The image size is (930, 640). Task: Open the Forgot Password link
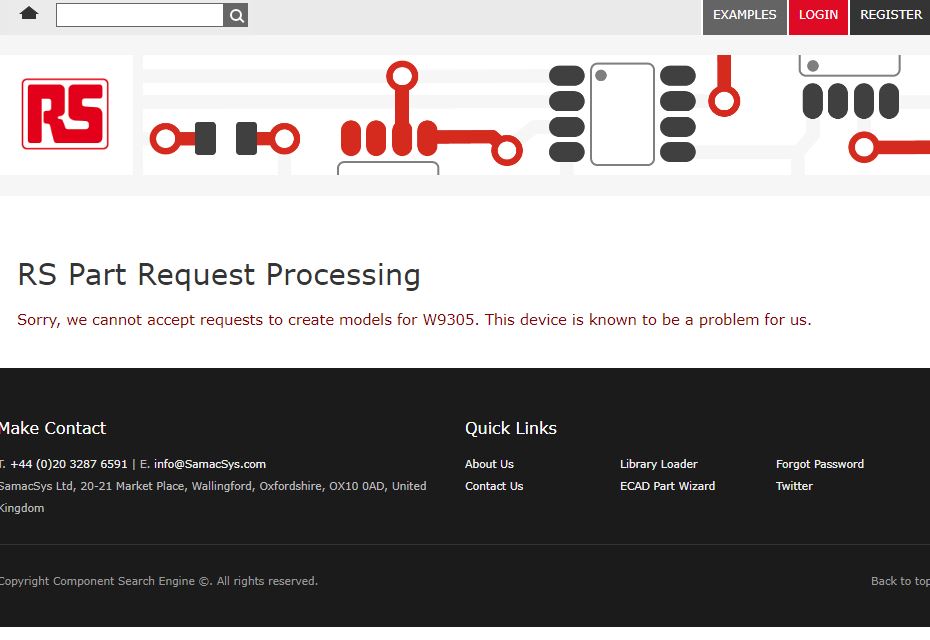(820, 464)
